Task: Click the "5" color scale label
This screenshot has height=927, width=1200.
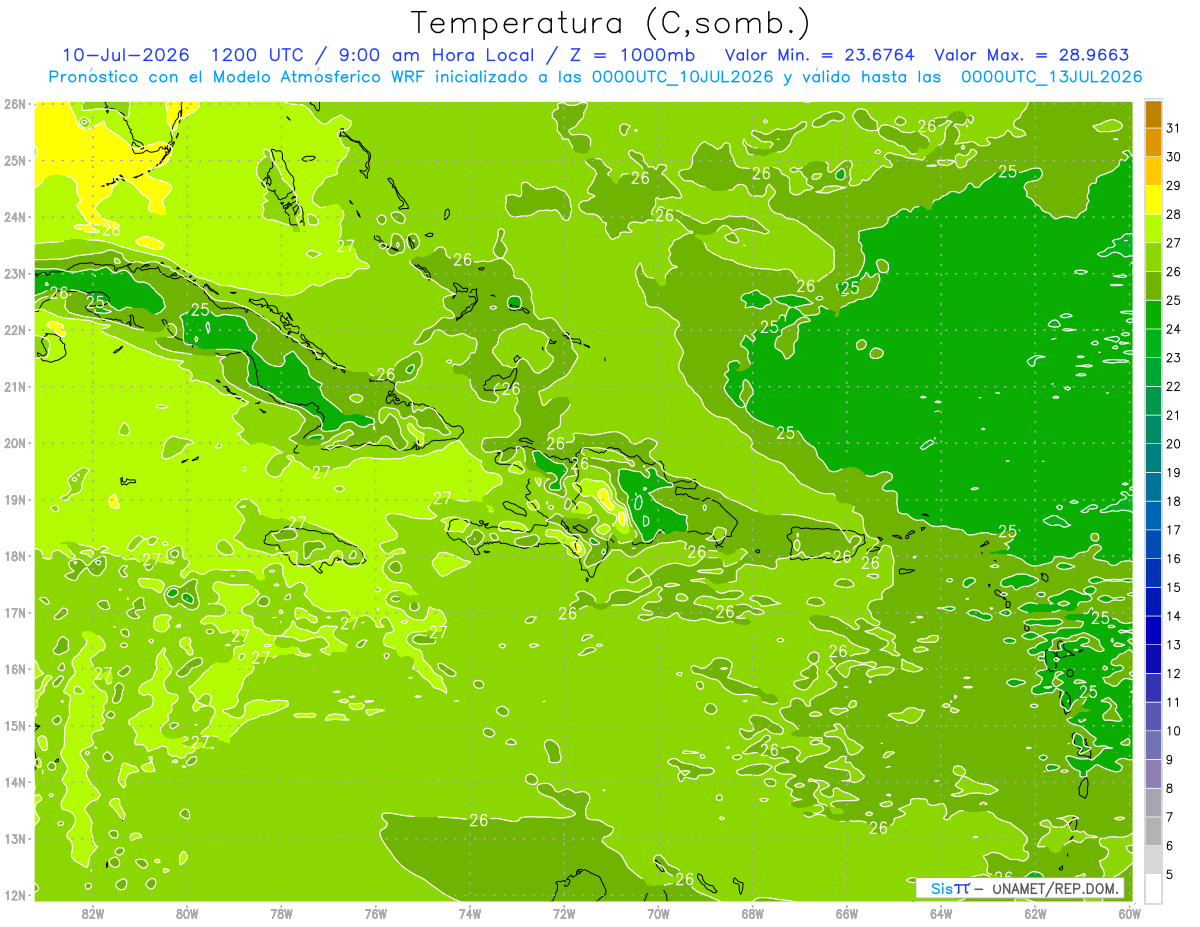Action: click(1171, 874)
